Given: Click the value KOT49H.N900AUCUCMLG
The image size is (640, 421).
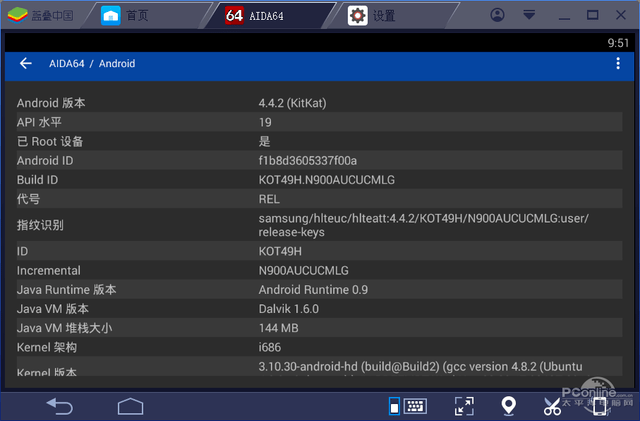Looking at the screenshot, I should point(327,180).
